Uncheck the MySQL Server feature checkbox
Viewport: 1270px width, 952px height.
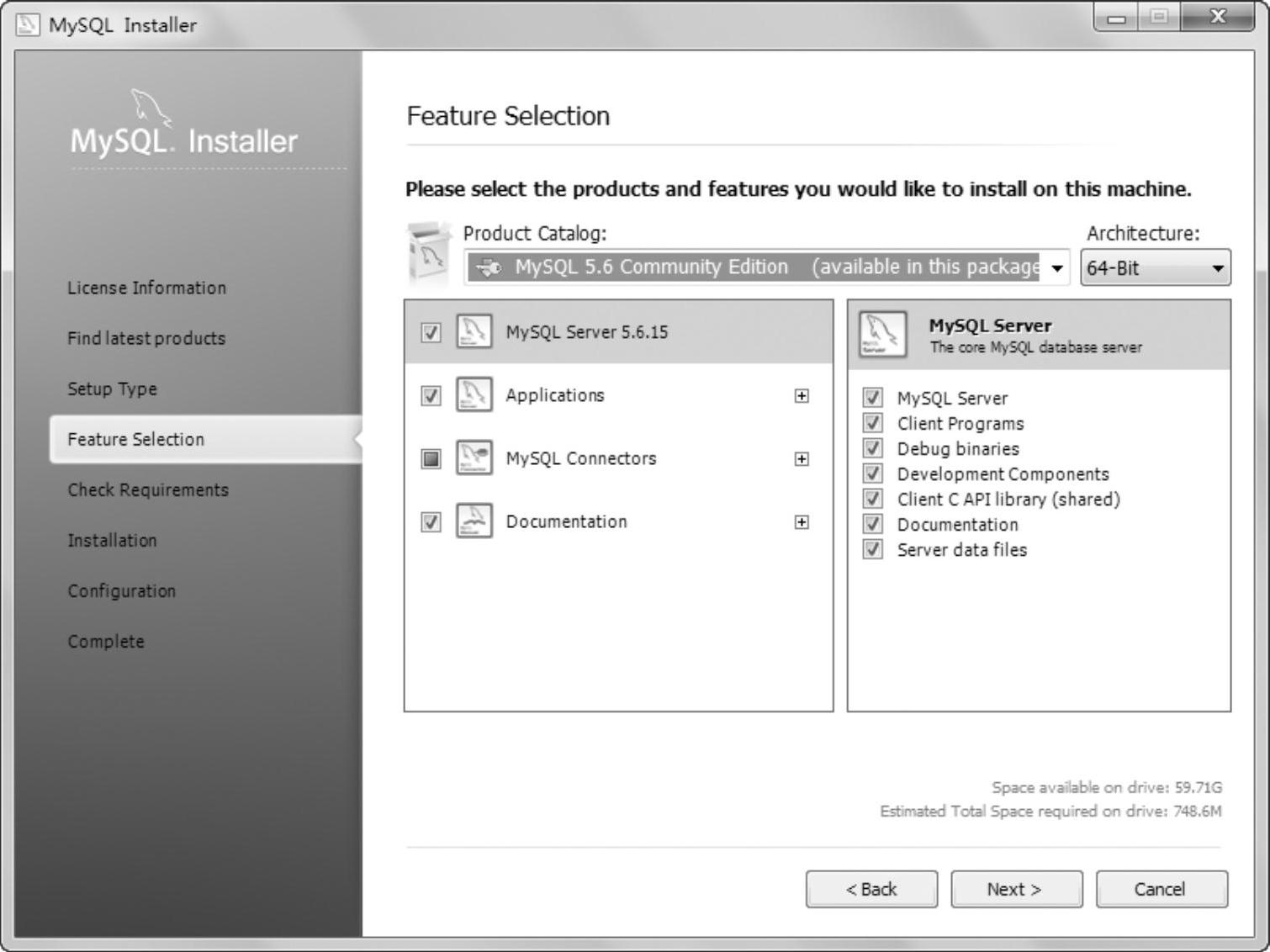tap(873, 398)
